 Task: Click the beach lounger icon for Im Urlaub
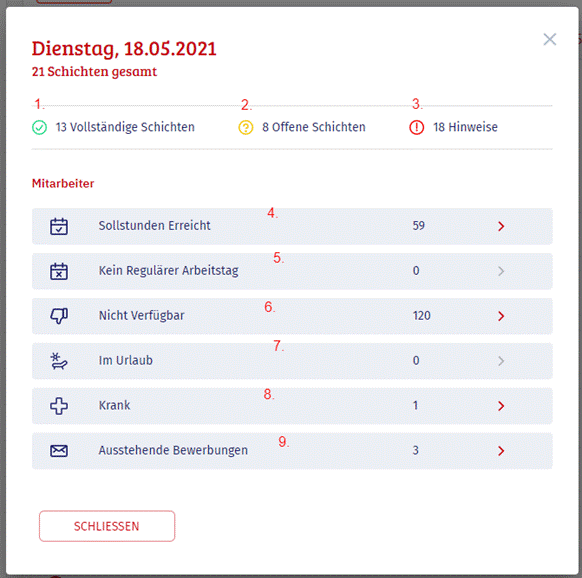click(x=59, y=361)
